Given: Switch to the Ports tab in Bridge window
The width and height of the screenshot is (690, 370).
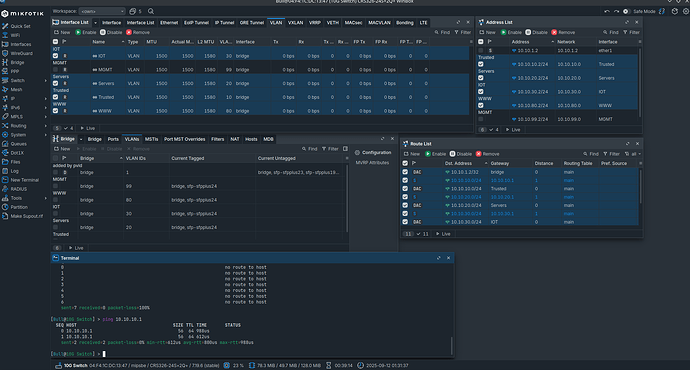Looking at the screenshot, I should tap(113, 139).
